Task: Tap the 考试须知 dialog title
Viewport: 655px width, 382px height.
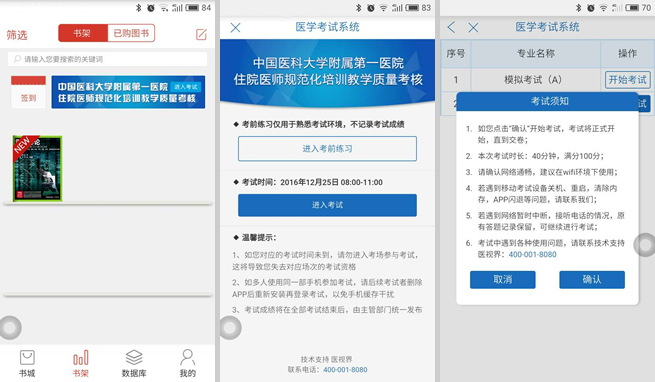Action: coord(550,101)
